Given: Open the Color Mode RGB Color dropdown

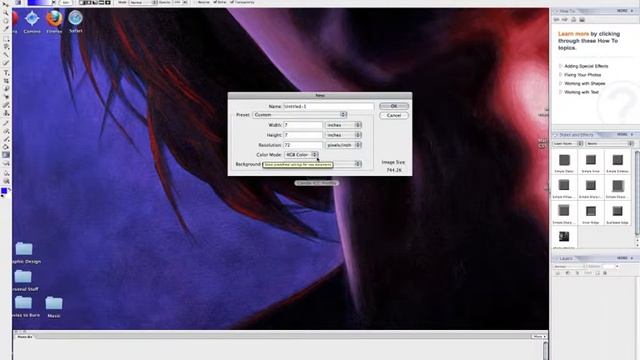Looking at the screenshot, I should 301,155.
